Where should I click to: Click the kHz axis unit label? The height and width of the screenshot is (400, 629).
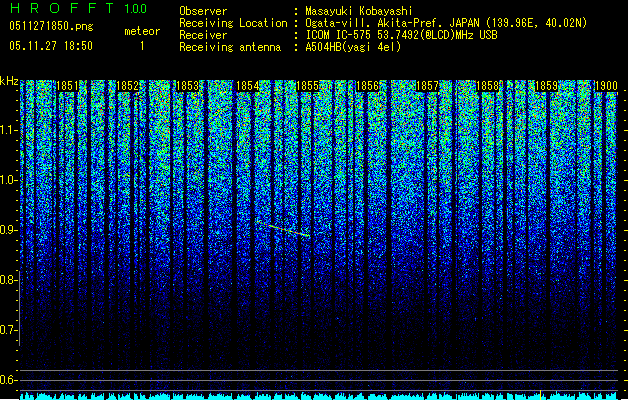tap(9, 81)
